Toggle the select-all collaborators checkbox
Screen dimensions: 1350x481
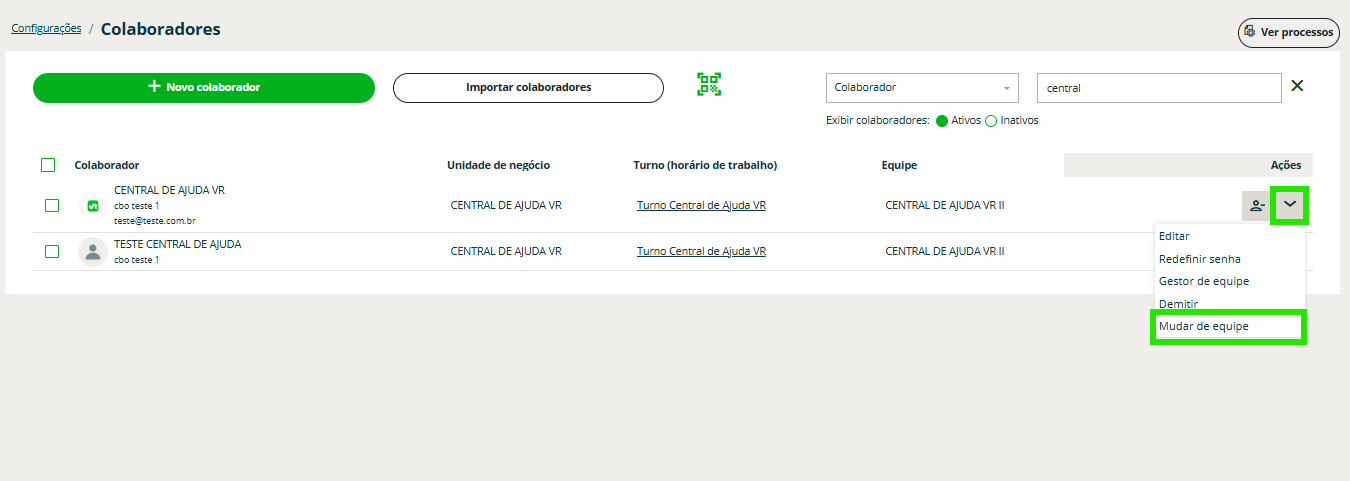[48, 165]
